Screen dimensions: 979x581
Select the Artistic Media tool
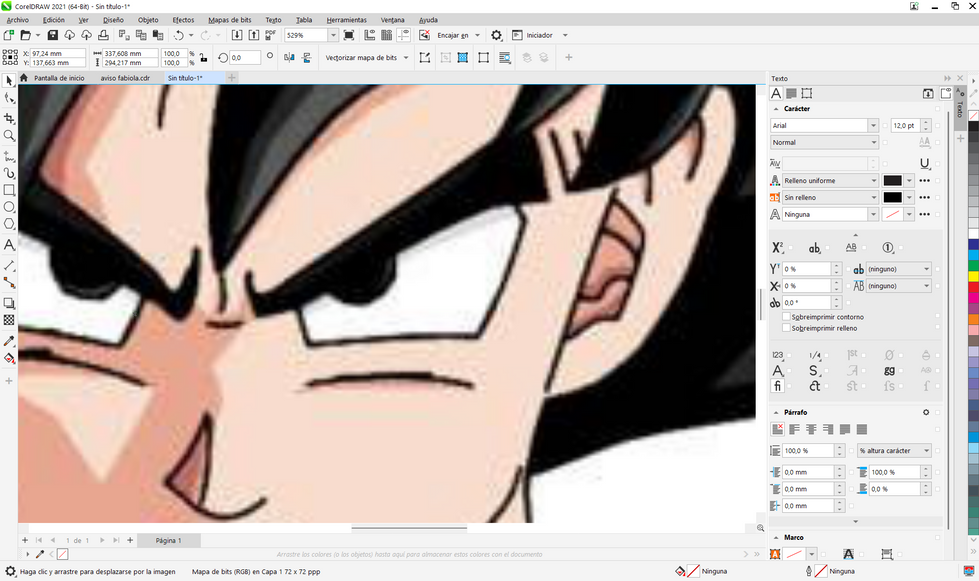click(x=9, y=173)
